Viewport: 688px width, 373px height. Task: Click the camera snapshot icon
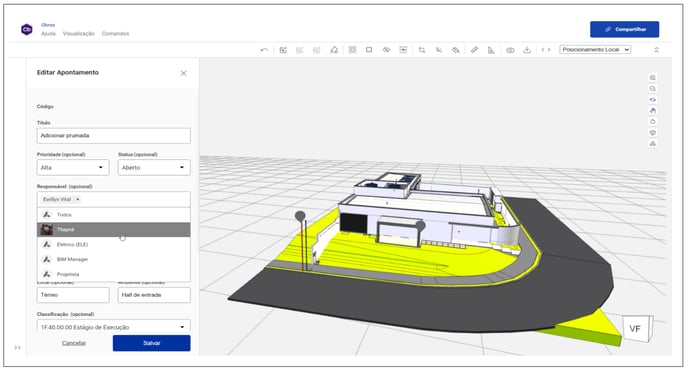click(x=510, y=50)
